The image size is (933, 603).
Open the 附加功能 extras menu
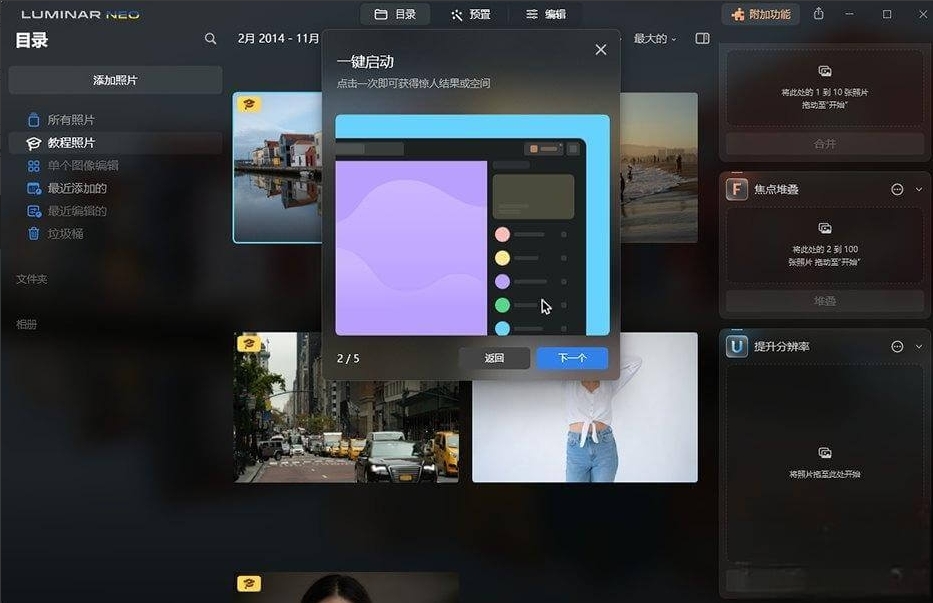click(x=761, y=14)
